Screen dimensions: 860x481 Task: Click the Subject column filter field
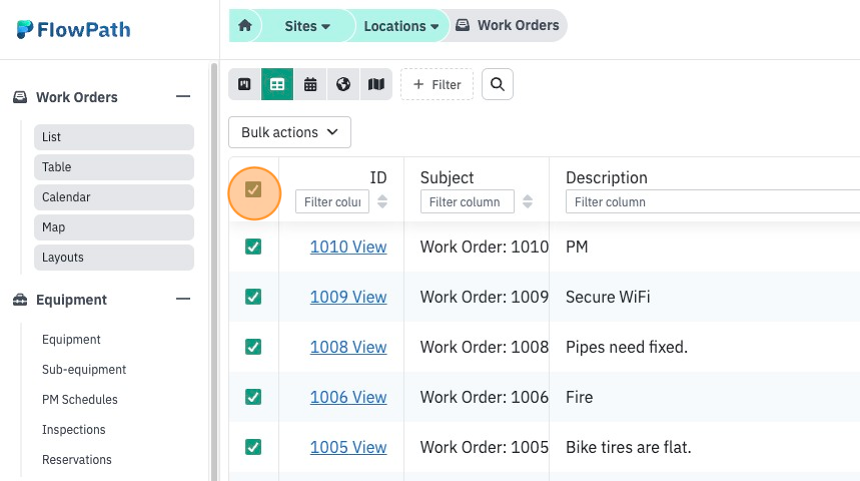[467, 201]
